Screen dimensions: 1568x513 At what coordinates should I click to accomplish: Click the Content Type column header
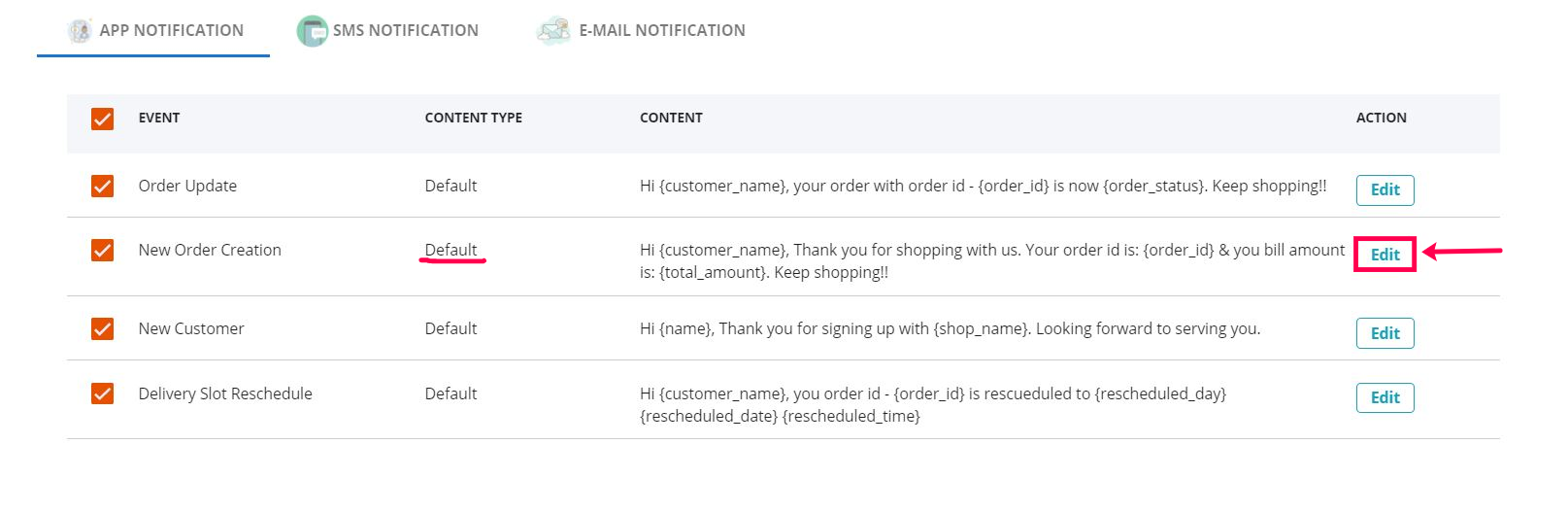pos(473,118)
